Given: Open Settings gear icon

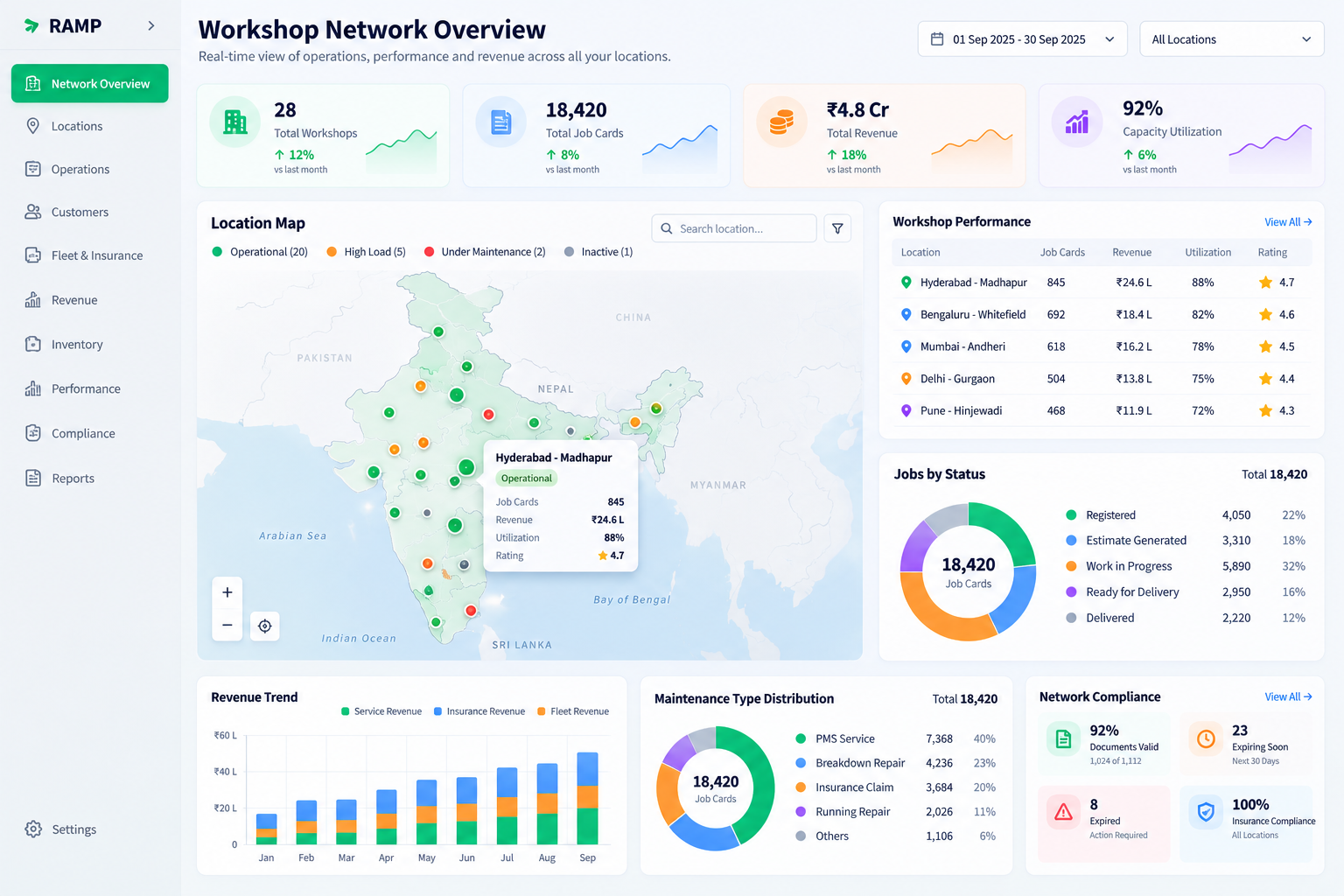Looking at the screenshot, I should pyautogui.click(x=33, y=829).
